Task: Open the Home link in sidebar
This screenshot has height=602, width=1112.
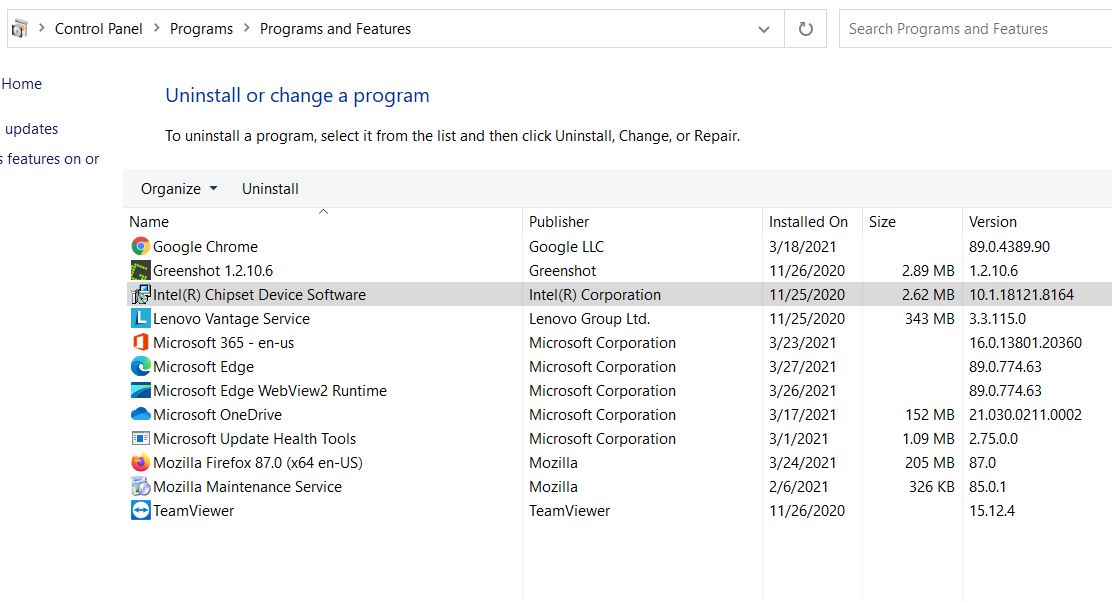Action: tap(21, 84)
